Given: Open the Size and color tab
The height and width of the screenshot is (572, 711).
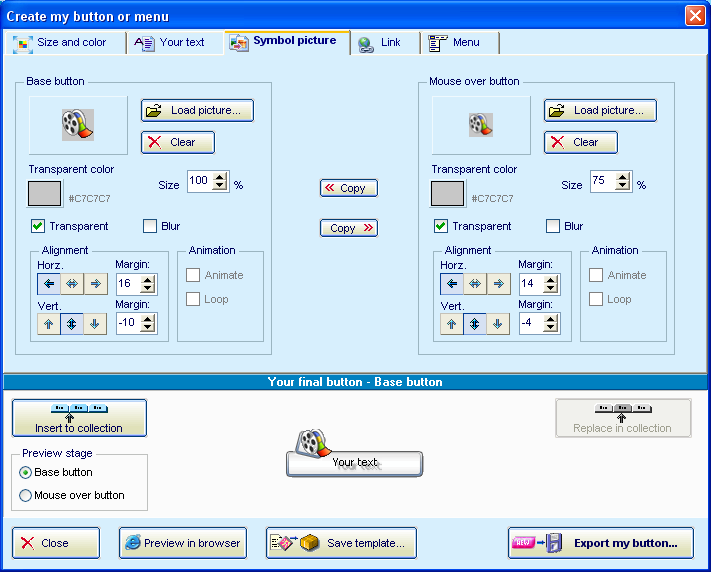Looking at the screenshot, I should tap(65, 43).
